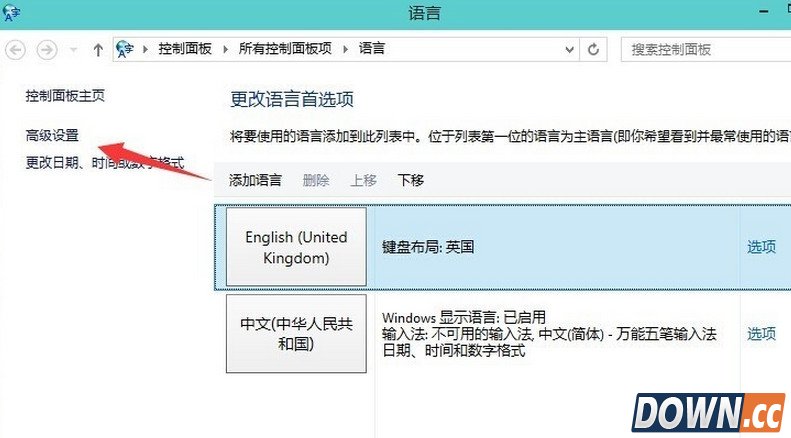Expand chevron before 所有控制面板项 breadcrumb
The image size is (791, 438).
click(x=225, y=49)
